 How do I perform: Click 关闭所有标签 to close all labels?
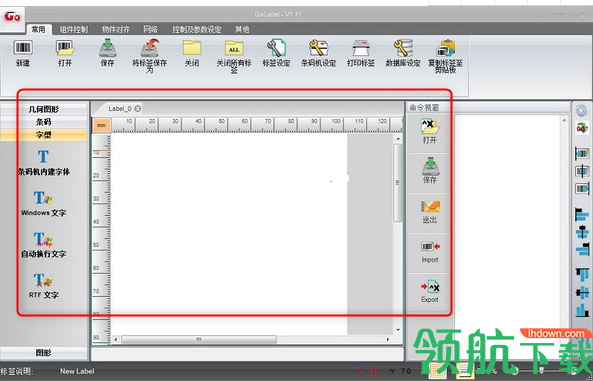tap(234, 56)
